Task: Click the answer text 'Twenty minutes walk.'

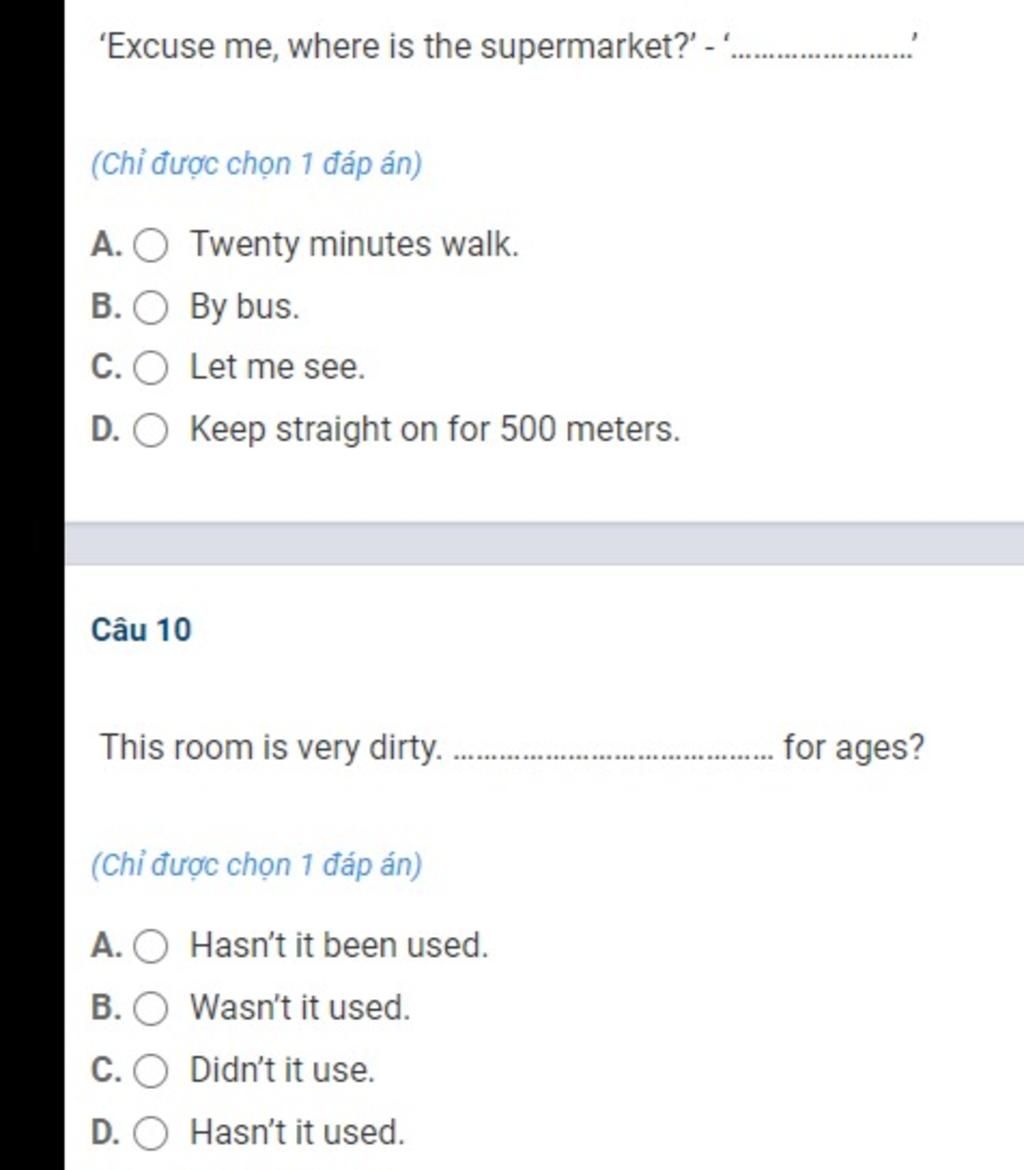Action: (355, 245)
